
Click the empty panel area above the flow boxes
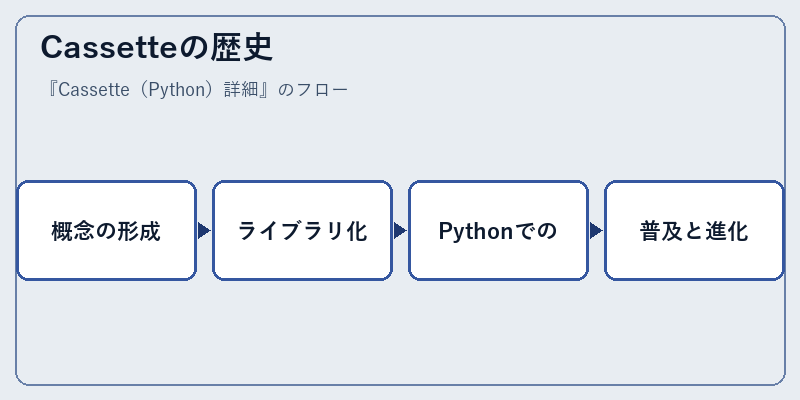[400, 140]
